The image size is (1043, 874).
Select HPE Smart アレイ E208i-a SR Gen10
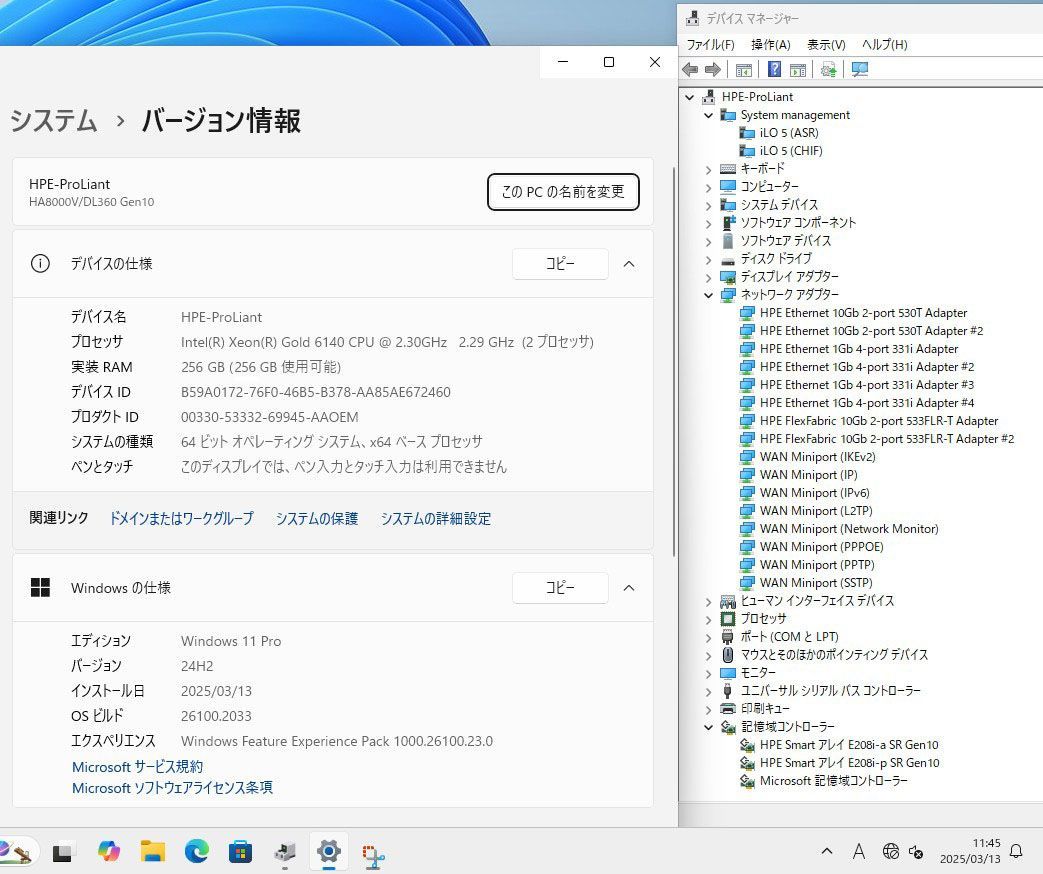click(x=848, y=745)
